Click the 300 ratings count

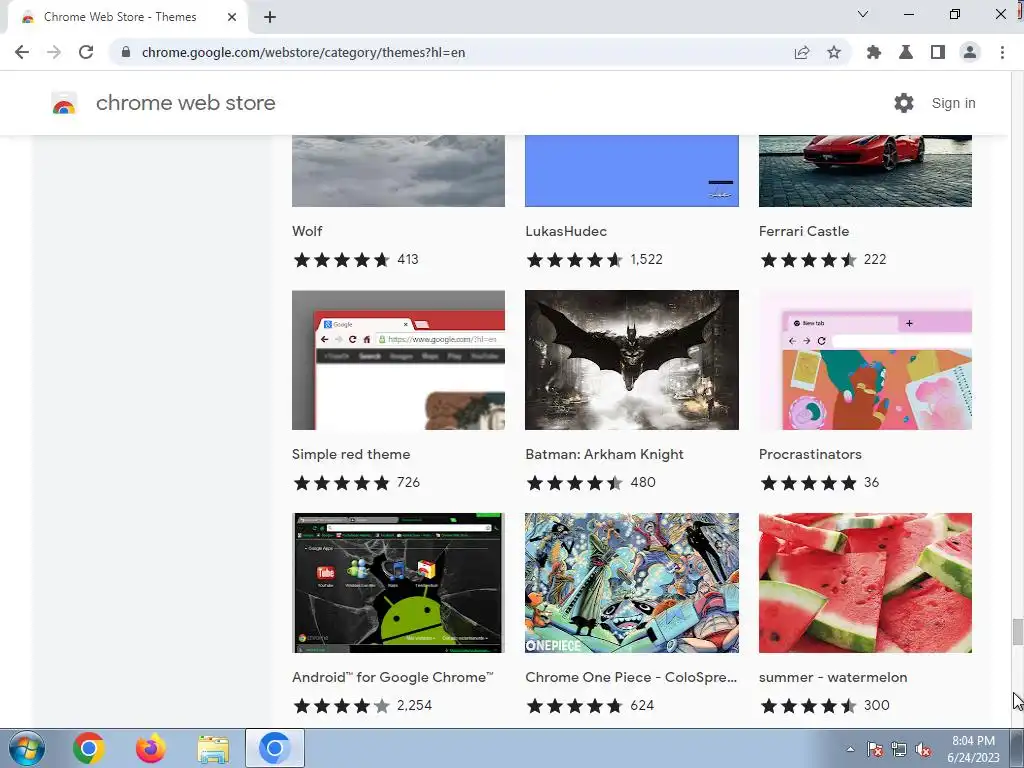pos(876,705)
